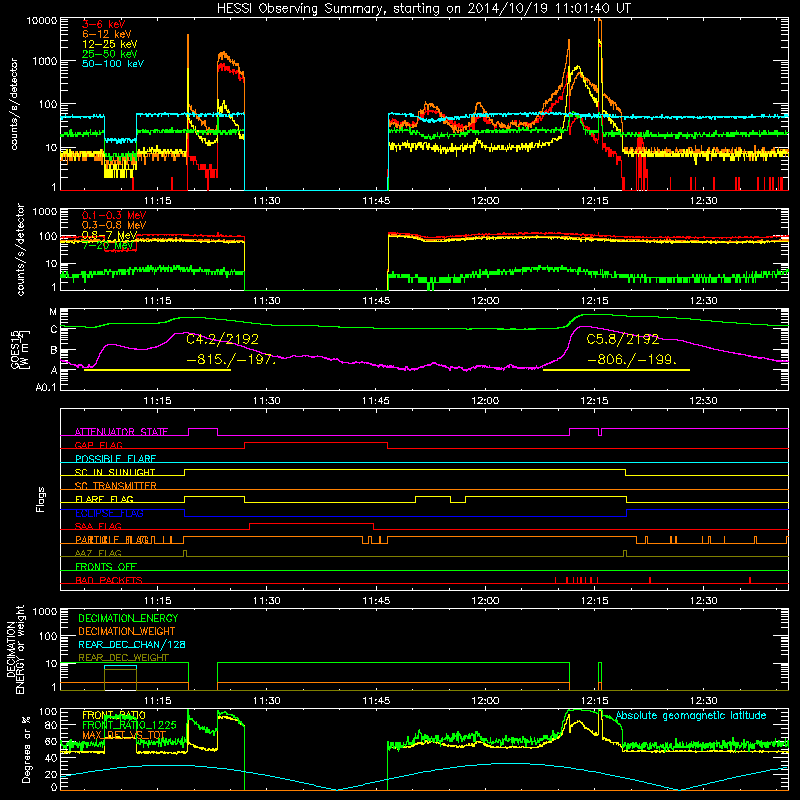800x800 pixels.
Task: Click the 11:30 tick label under decimation plot
Action: [x=267, y=701]
